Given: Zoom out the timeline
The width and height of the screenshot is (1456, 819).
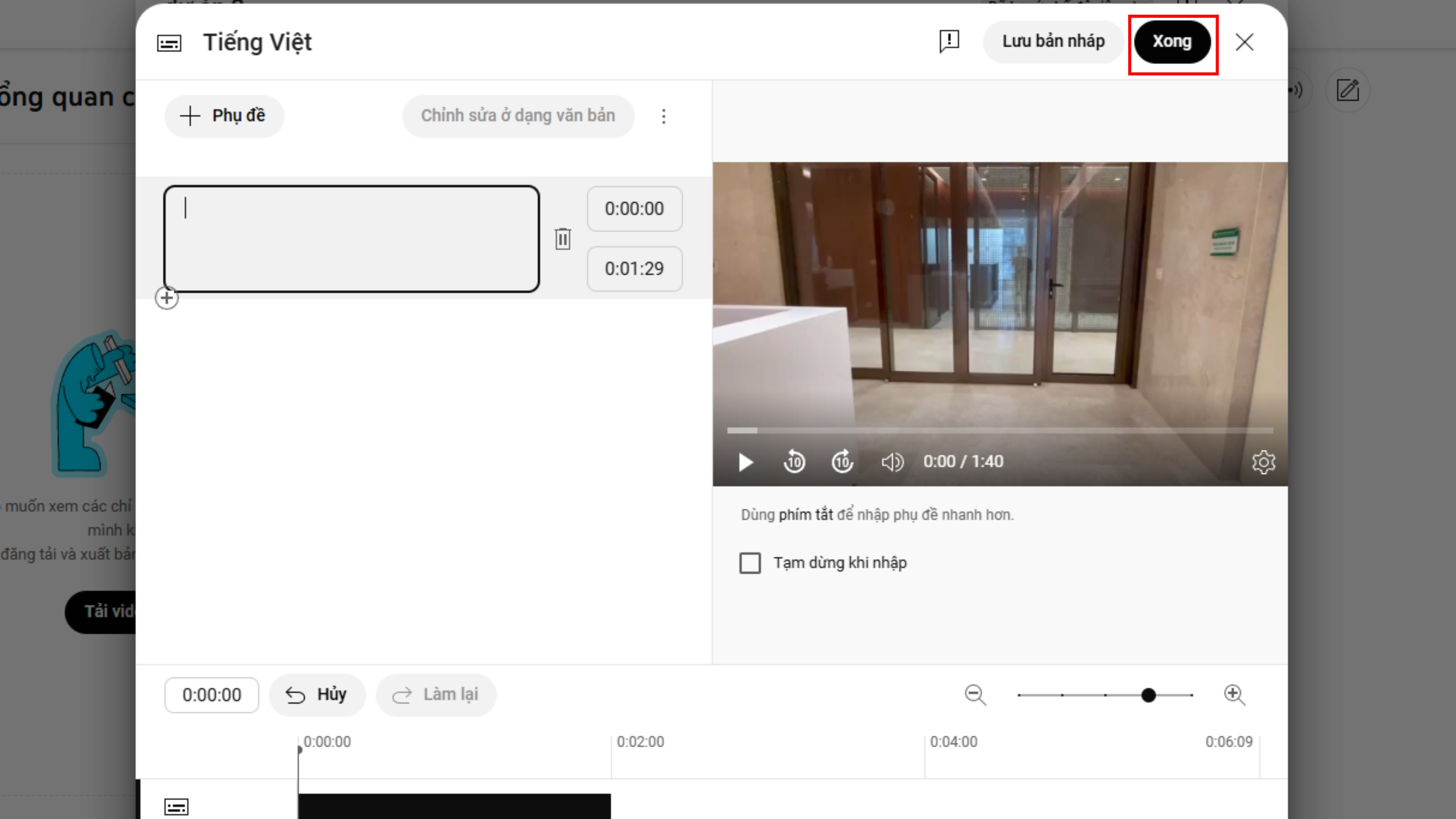Looking at the screenshot, I should pos(975,694).
